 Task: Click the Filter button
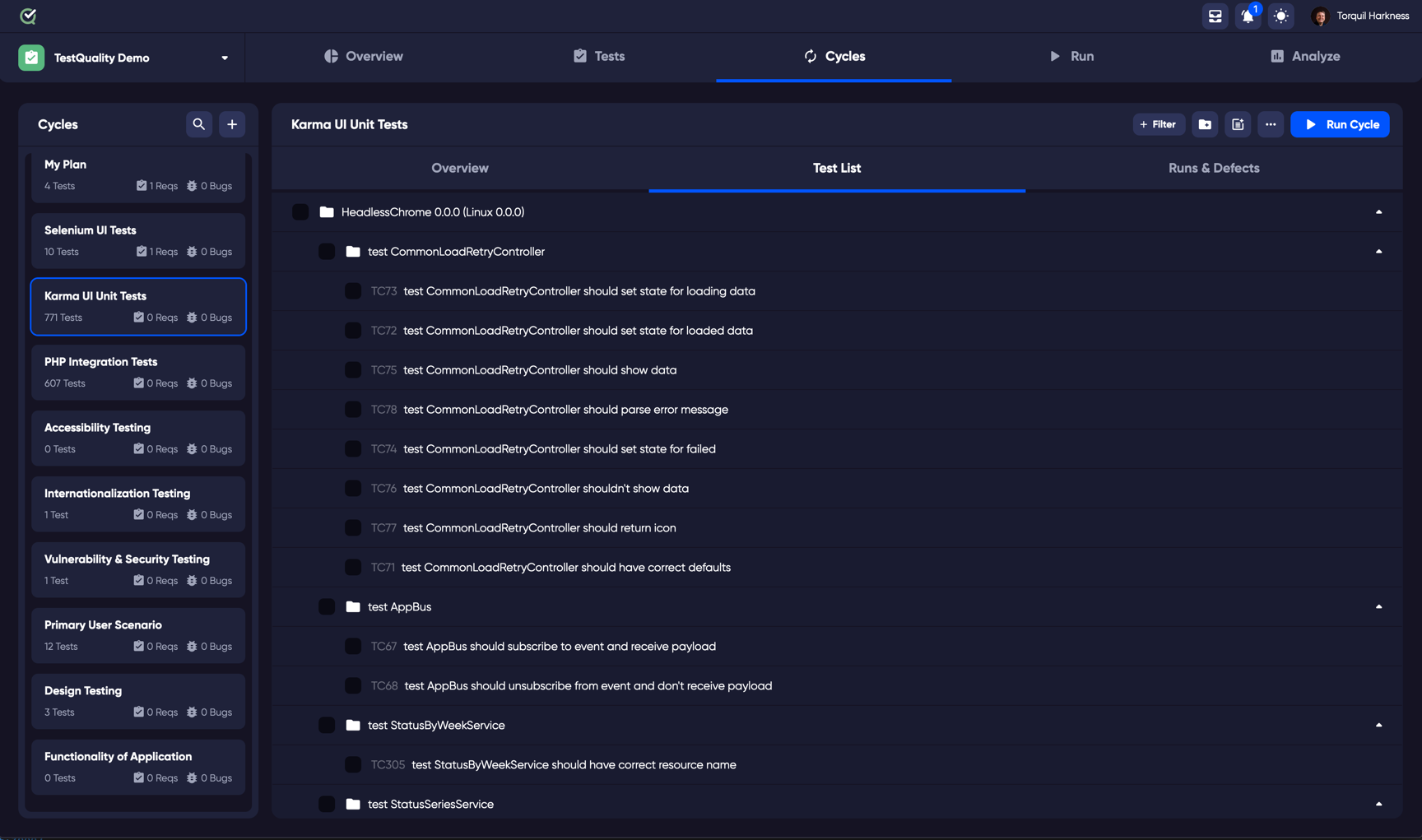click(1159, 124)
